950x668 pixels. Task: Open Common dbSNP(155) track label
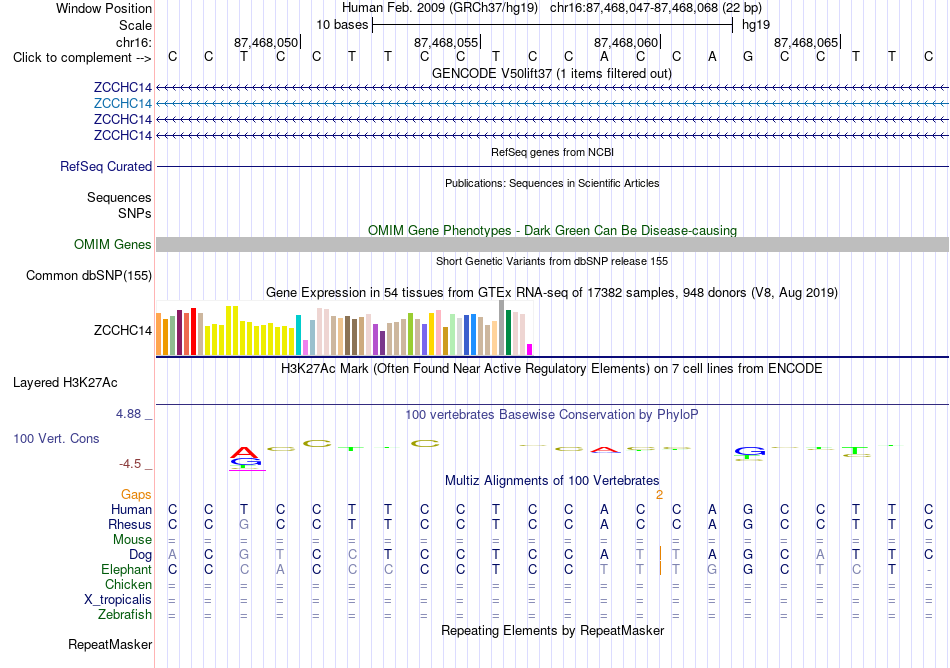click(x=89, y=276)
